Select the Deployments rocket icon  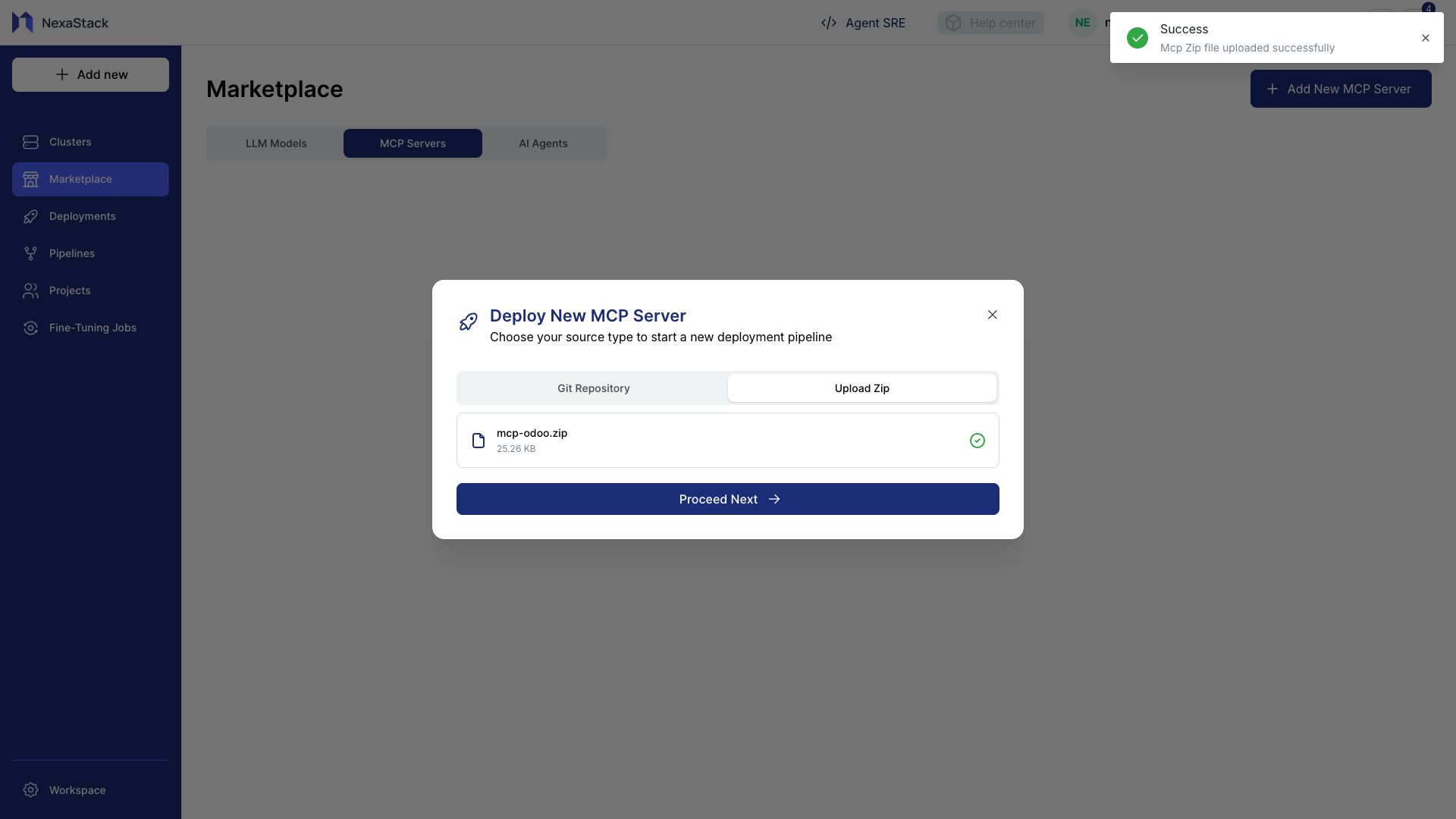[x=30, y=216]
